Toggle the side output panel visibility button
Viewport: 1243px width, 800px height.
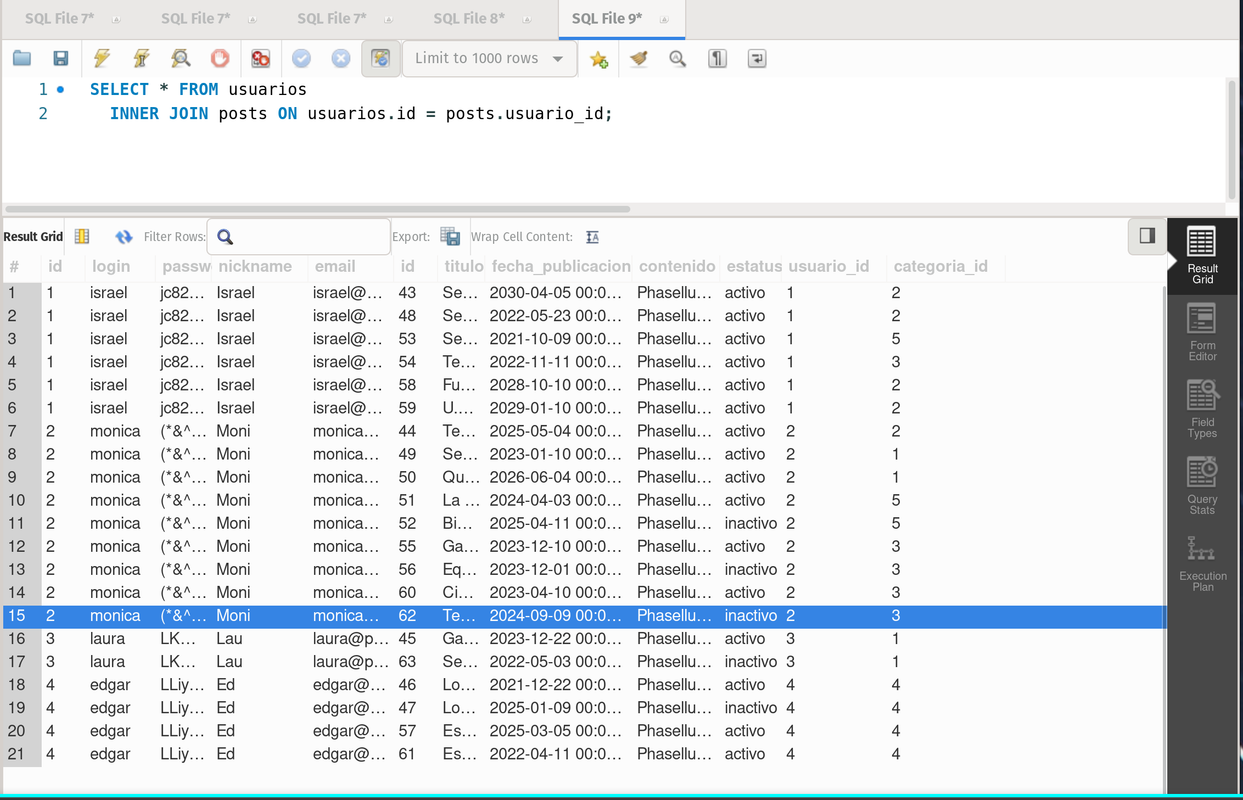[1147, 236]
